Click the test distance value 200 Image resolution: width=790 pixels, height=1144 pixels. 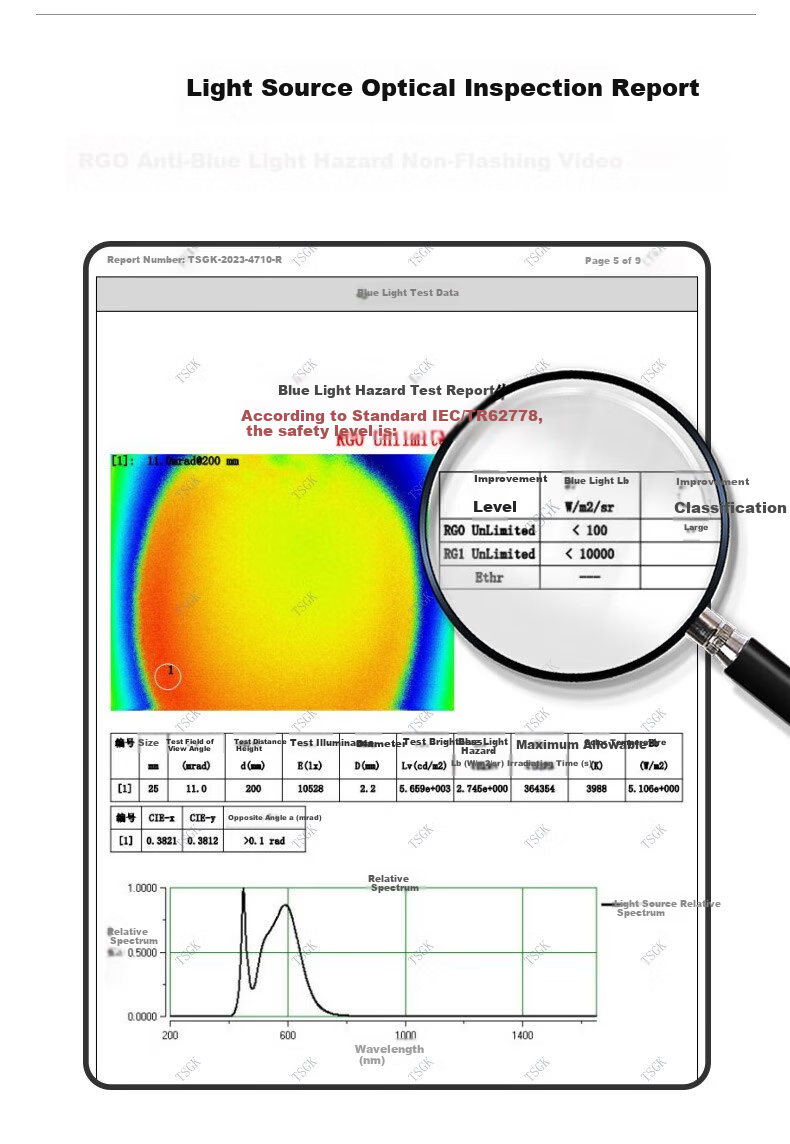pos(253,789)
